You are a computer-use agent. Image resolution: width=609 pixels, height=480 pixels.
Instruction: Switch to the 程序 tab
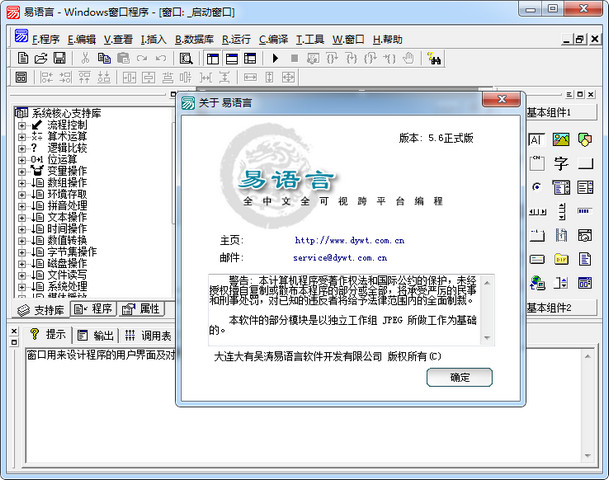pyautogui.click(x=94, y=309)
